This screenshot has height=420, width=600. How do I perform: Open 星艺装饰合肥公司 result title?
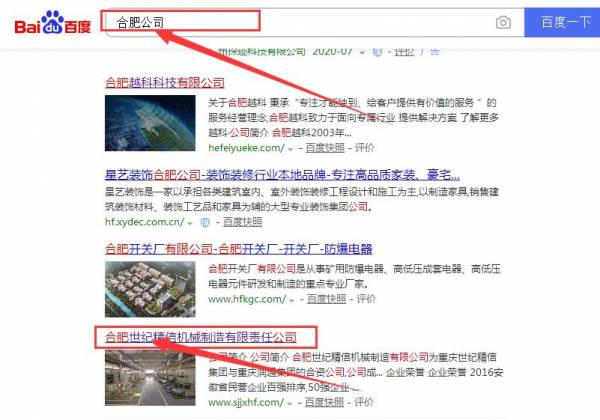[282, 175]
